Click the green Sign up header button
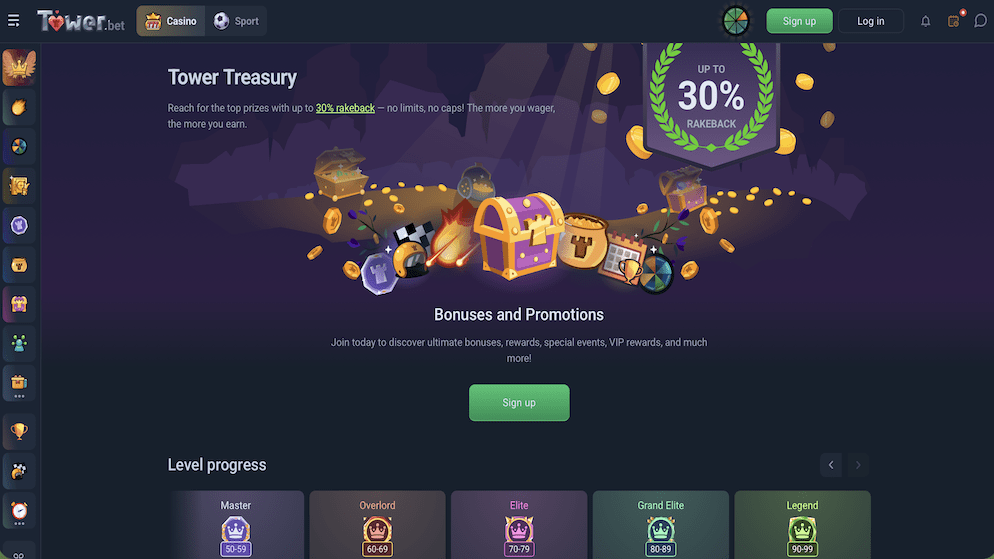 point(799,21)
